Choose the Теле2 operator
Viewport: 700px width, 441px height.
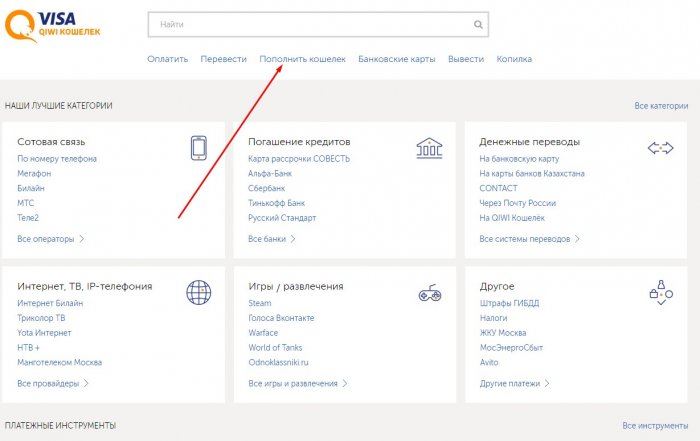(28, 218)
